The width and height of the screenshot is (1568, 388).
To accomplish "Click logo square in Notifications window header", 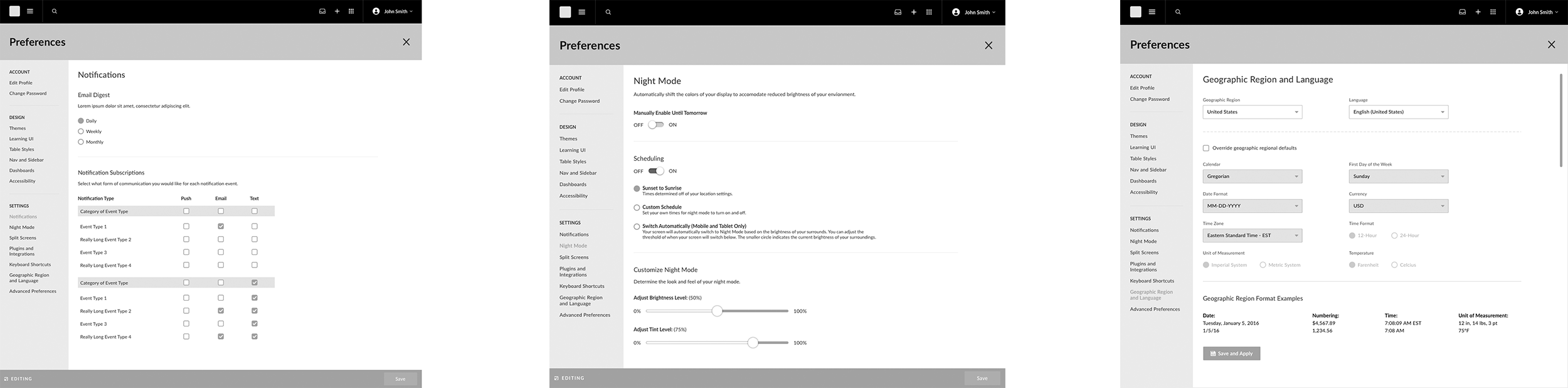I will pyautogui.click(x=14, y=11).
